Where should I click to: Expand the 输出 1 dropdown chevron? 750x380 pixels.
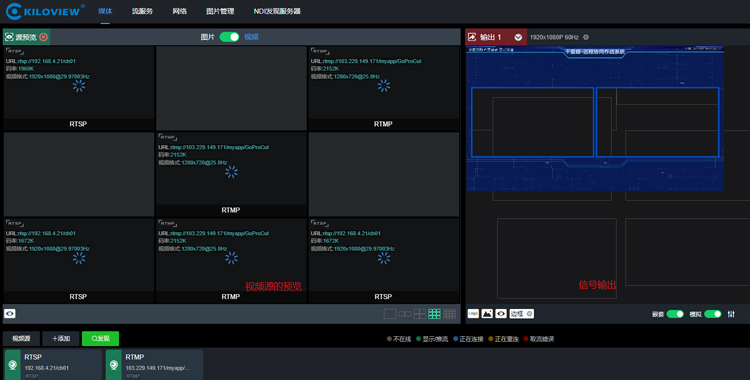pos(518,37)
